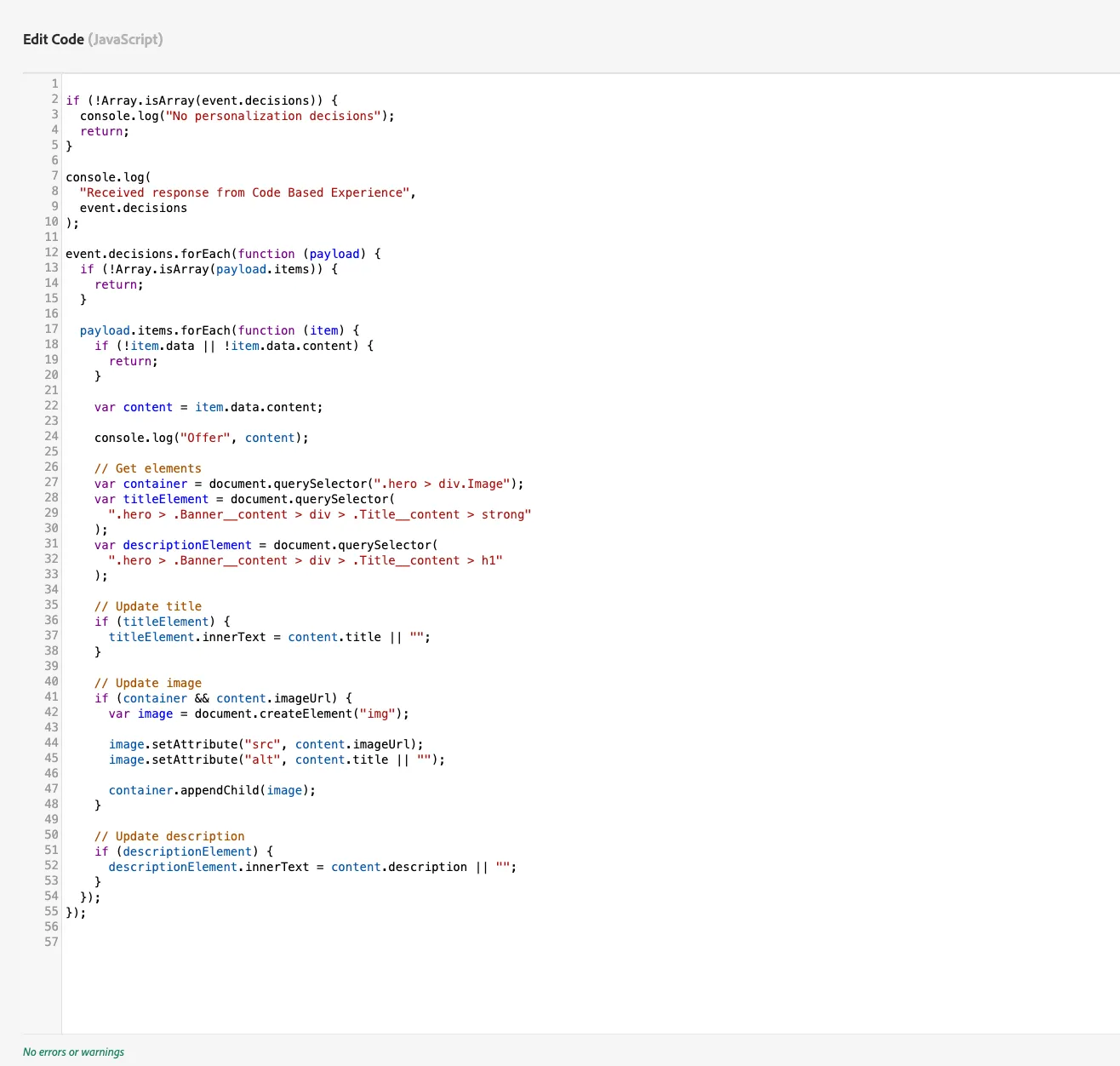Click the image.setAttribute("alt", ...) line
This screenshot has width=1120, height=1066.
[x=277, y=759]
